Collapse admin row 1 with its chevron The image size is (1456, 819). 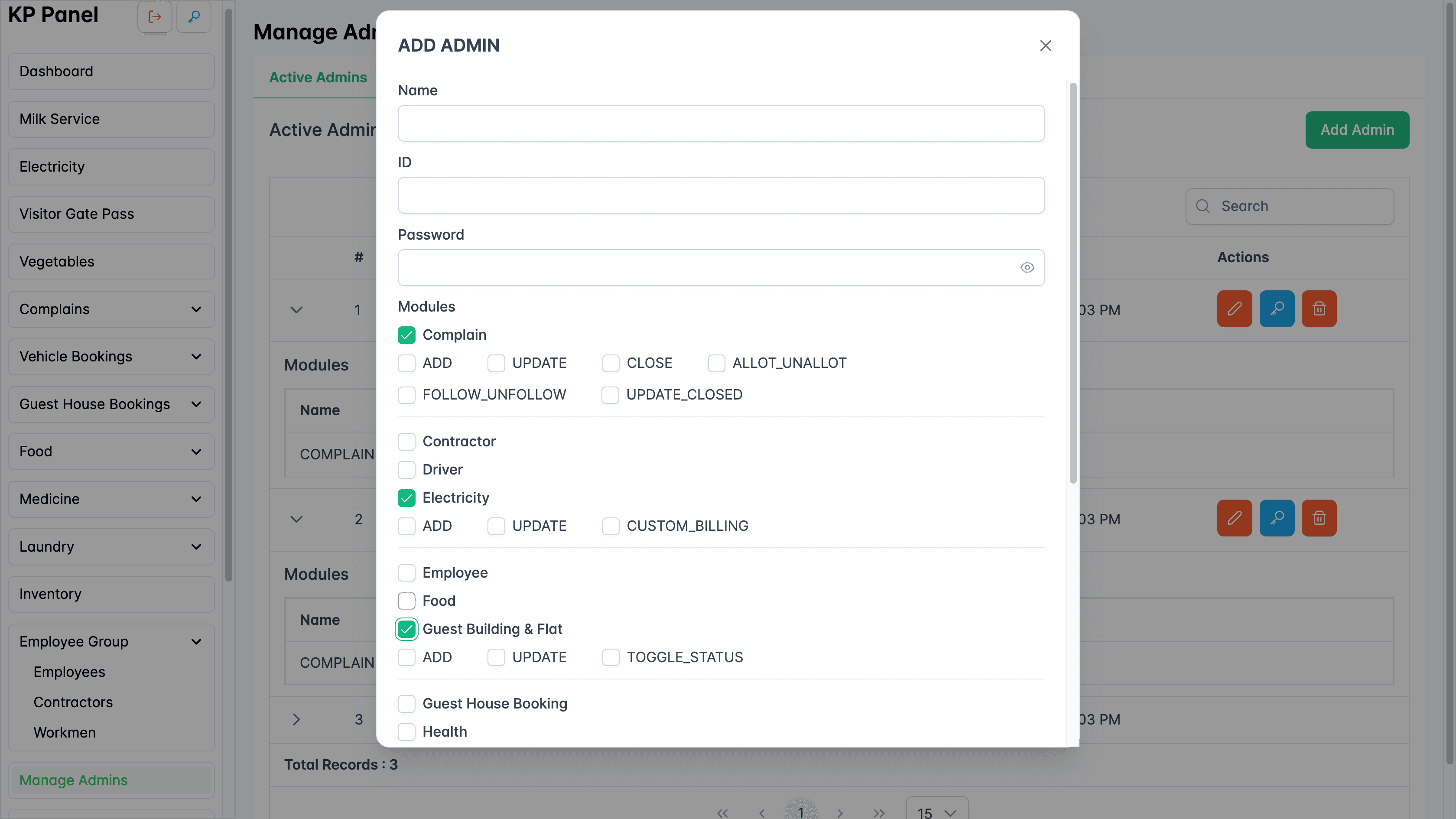[x=296, y=310]
